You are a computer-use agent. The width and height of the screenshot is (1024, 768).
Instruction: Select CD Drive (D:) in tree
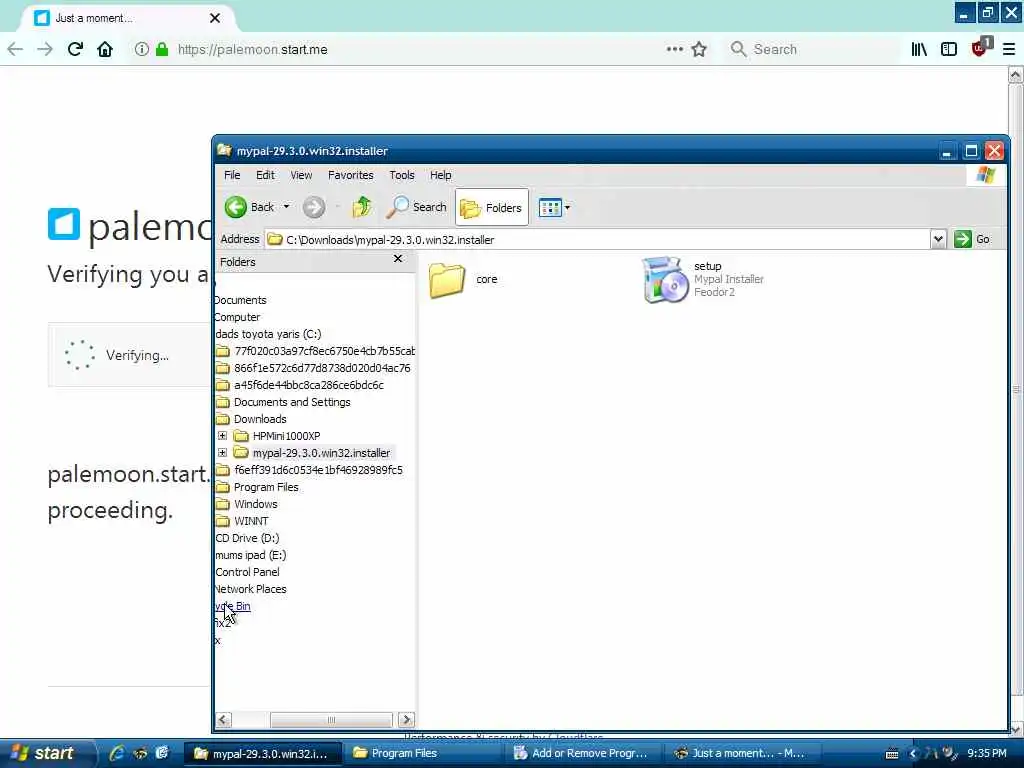click(x=248, y=538)
